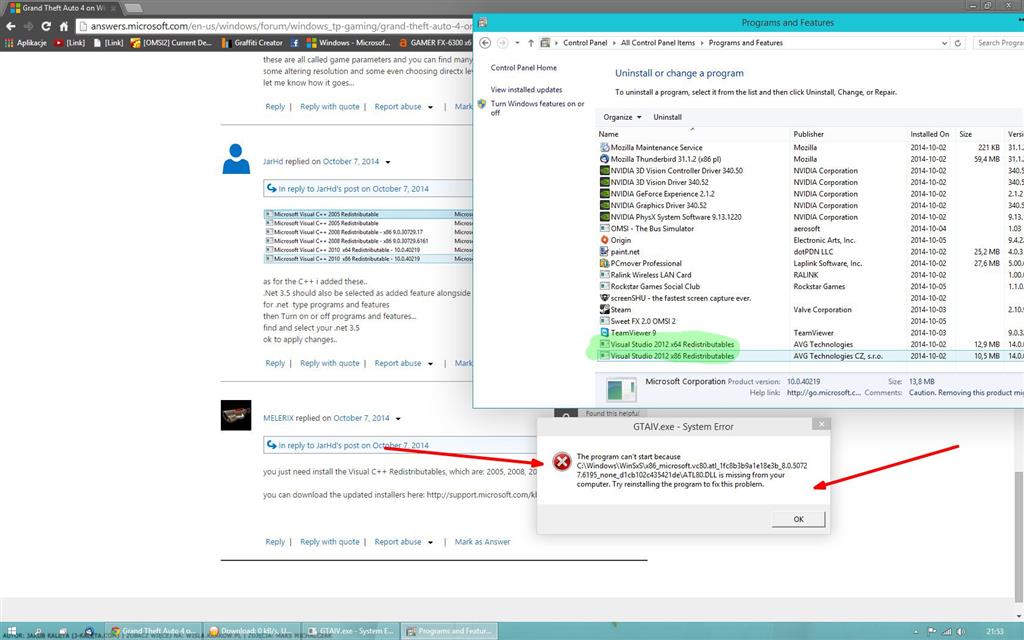This screenshot has height=640, width=1024.
Task: Click the taskbar network signal icon
Action: pos(947,632)
